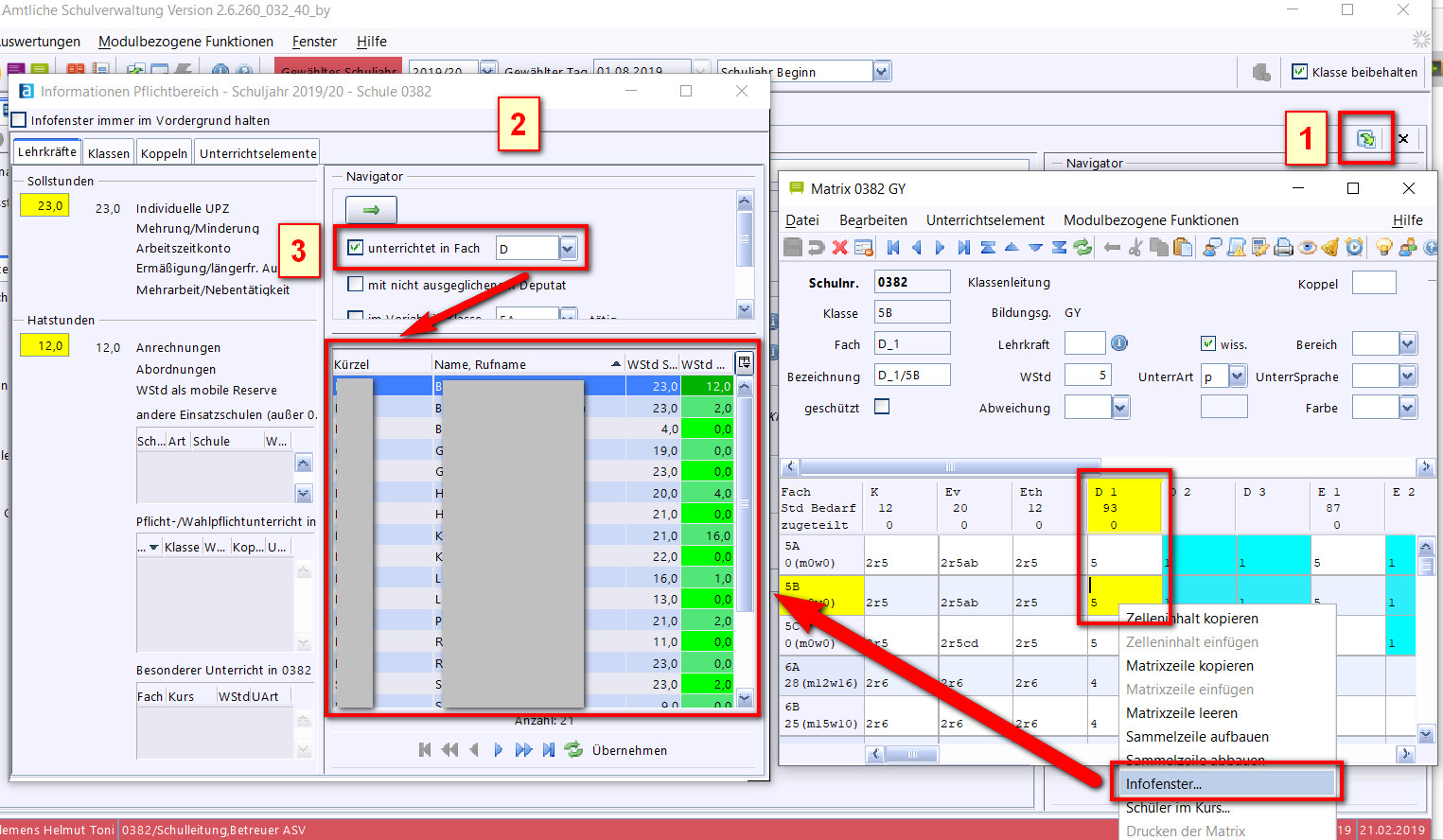Open the Schuljahr Beginn dropdown

click(882, 72)
